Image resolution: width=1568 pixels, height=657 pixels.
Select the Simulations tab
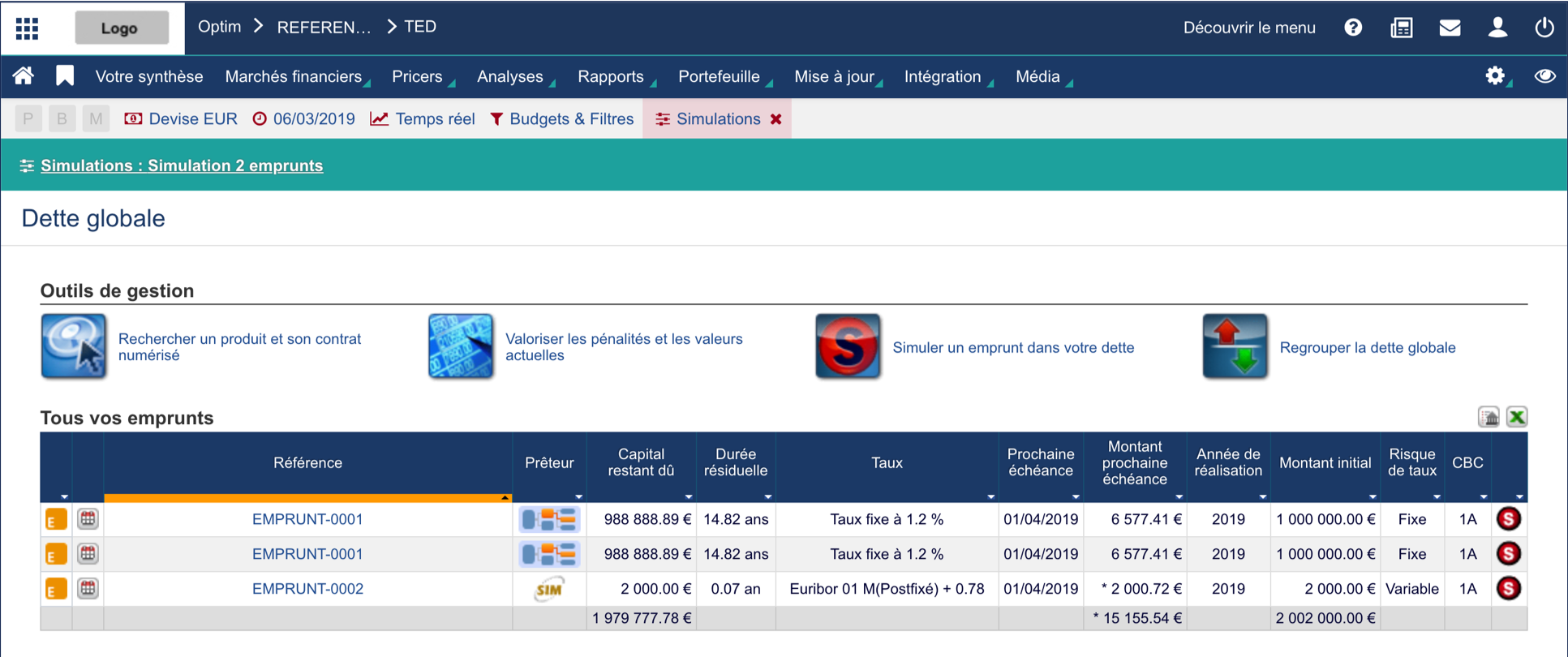click(x=708, y=119)
